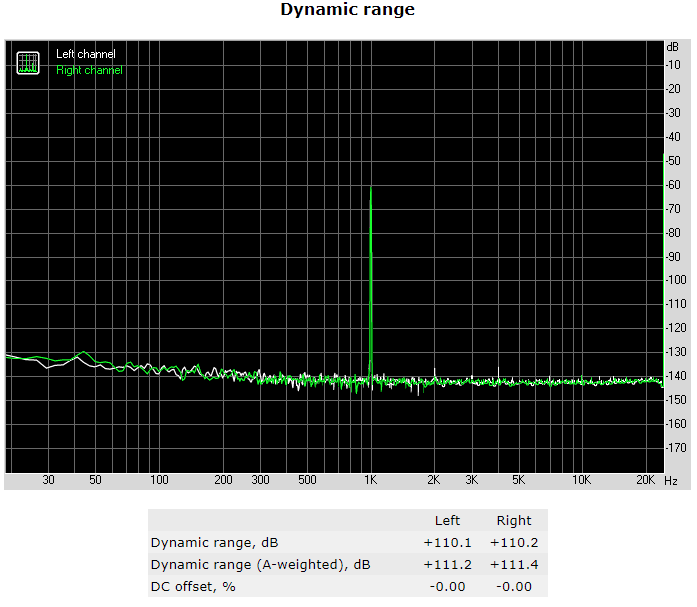This screenshot has height=607, width=697.
Task: Click the 'DC offset, %' row label
Action: [193, 587]
